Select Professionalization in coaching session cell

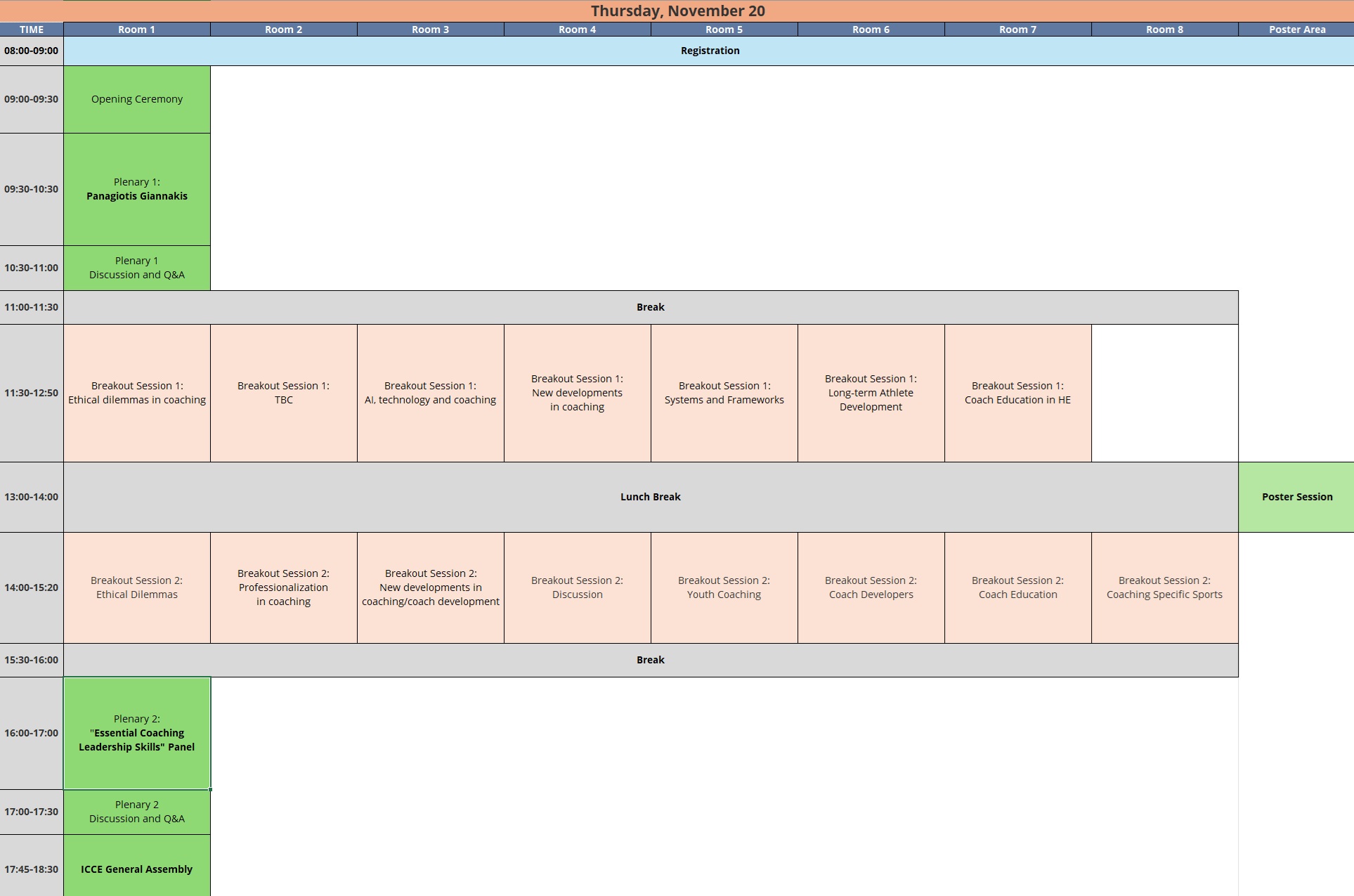point(283,587)
